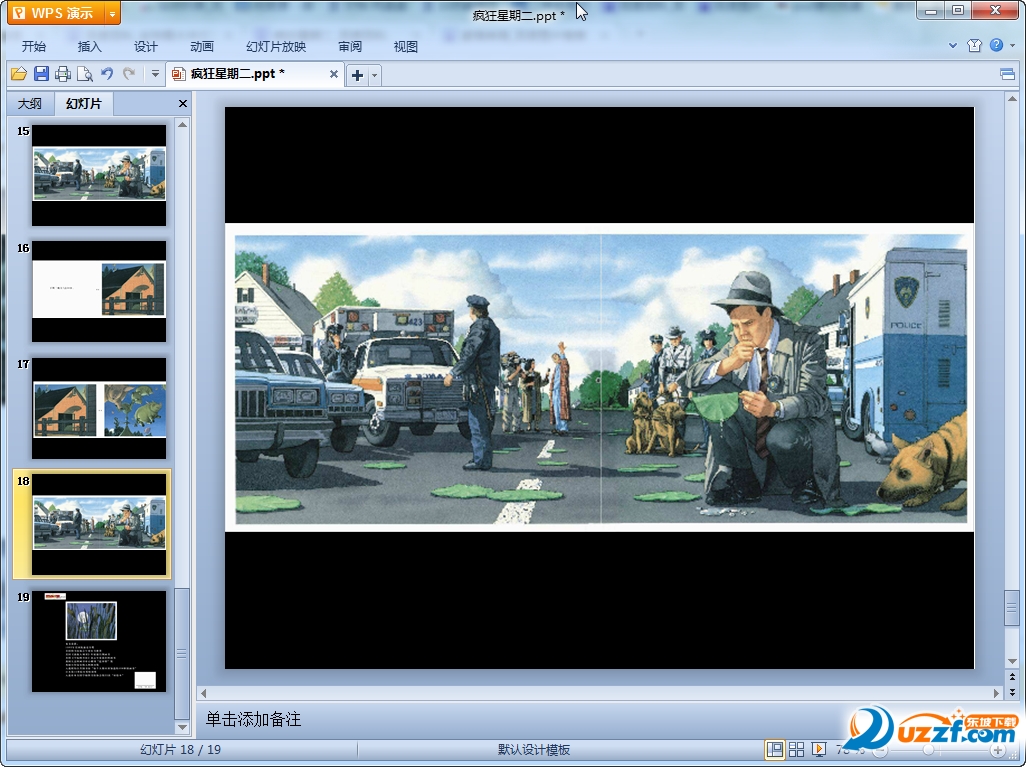The image size is (1026, 767).
Task: Start slideshow from the status bar icon
Action: click(819, 749)
